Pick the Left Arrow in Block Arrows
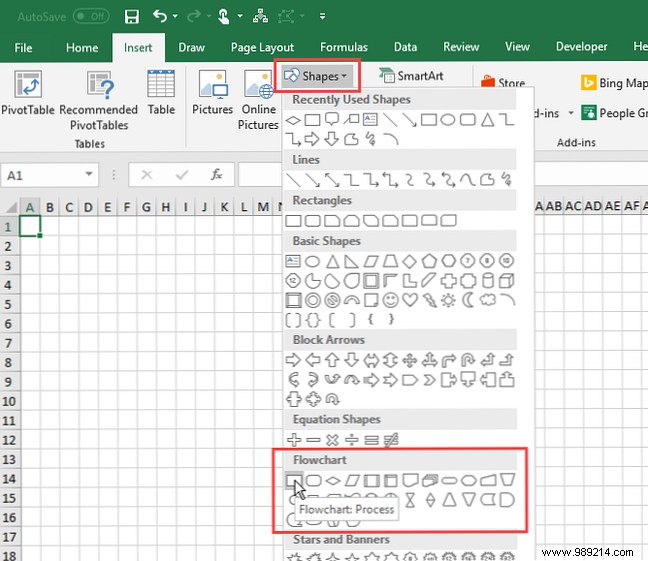Image resolution: width=648 pixels, height=561 pixels. click(x=312, y=360)
